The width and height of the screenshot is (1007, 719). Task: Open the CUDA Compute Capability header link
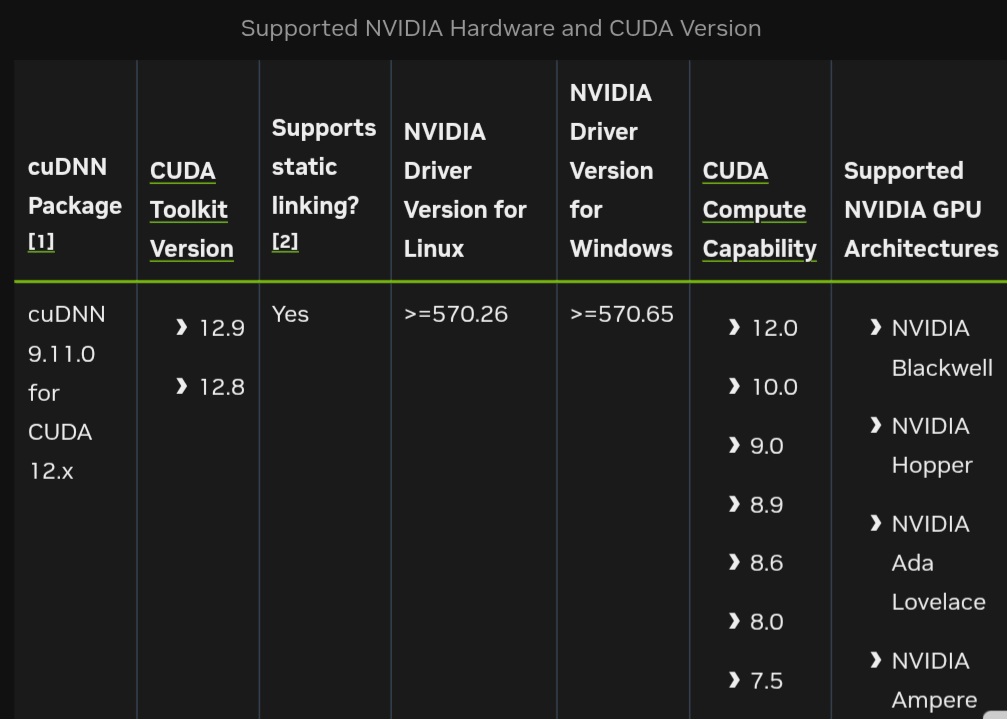(759, 210)
